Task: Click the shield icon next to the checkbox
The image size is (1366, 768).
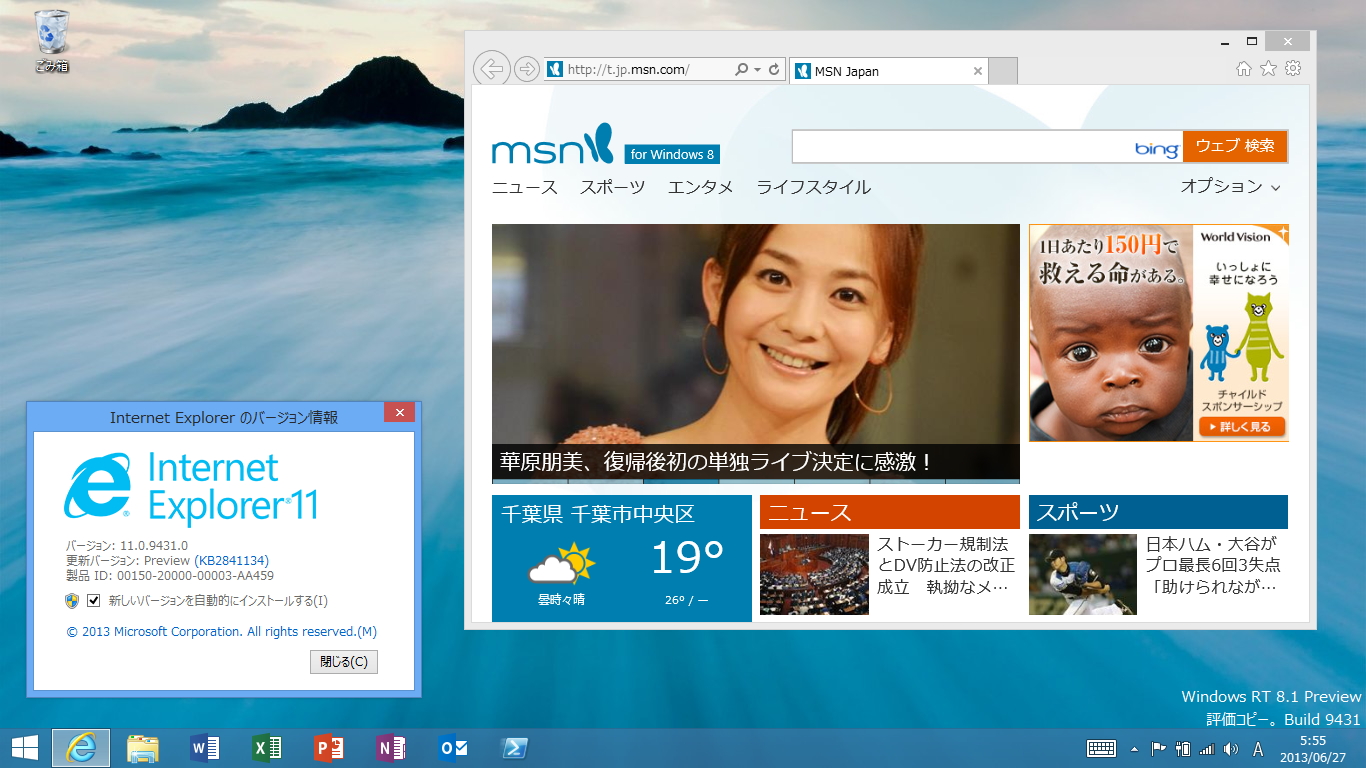Action: pos(74,601)
